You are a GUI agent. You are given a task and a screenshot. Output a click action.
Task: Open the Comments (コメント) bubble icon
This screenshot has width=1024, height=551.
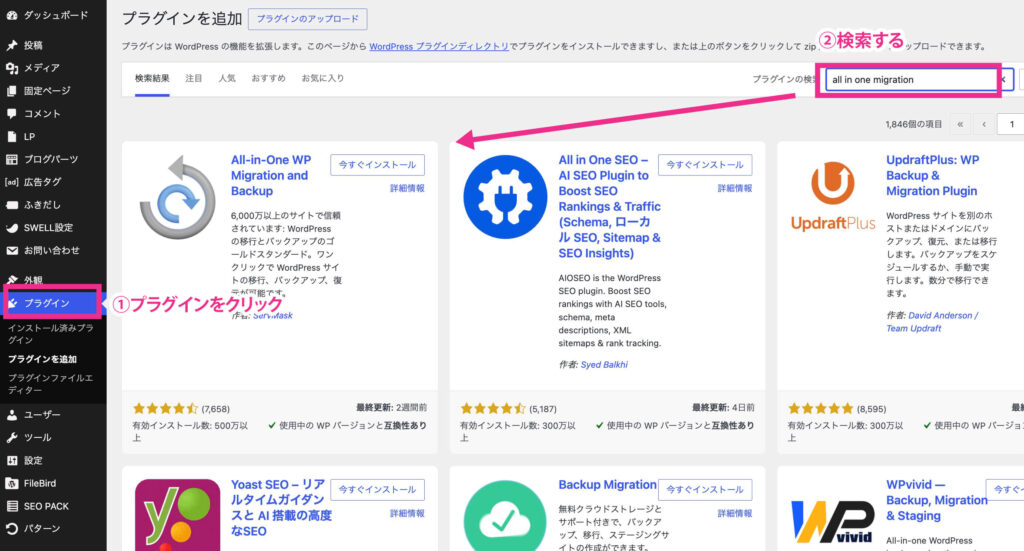tap(12, 114)
